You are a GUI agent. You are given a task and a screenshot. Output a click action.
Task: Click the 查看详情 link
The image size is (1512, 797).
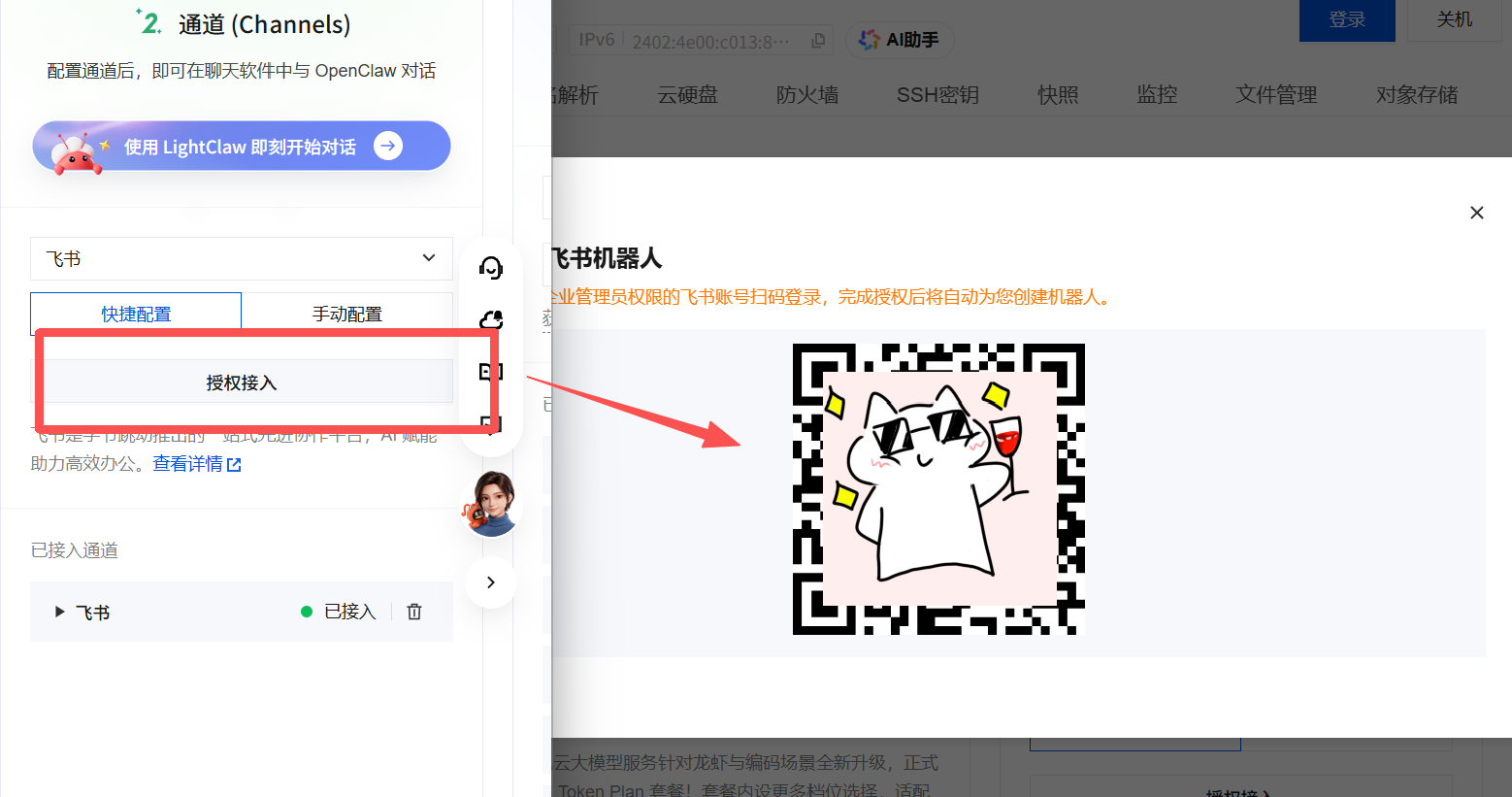(186, 463)
